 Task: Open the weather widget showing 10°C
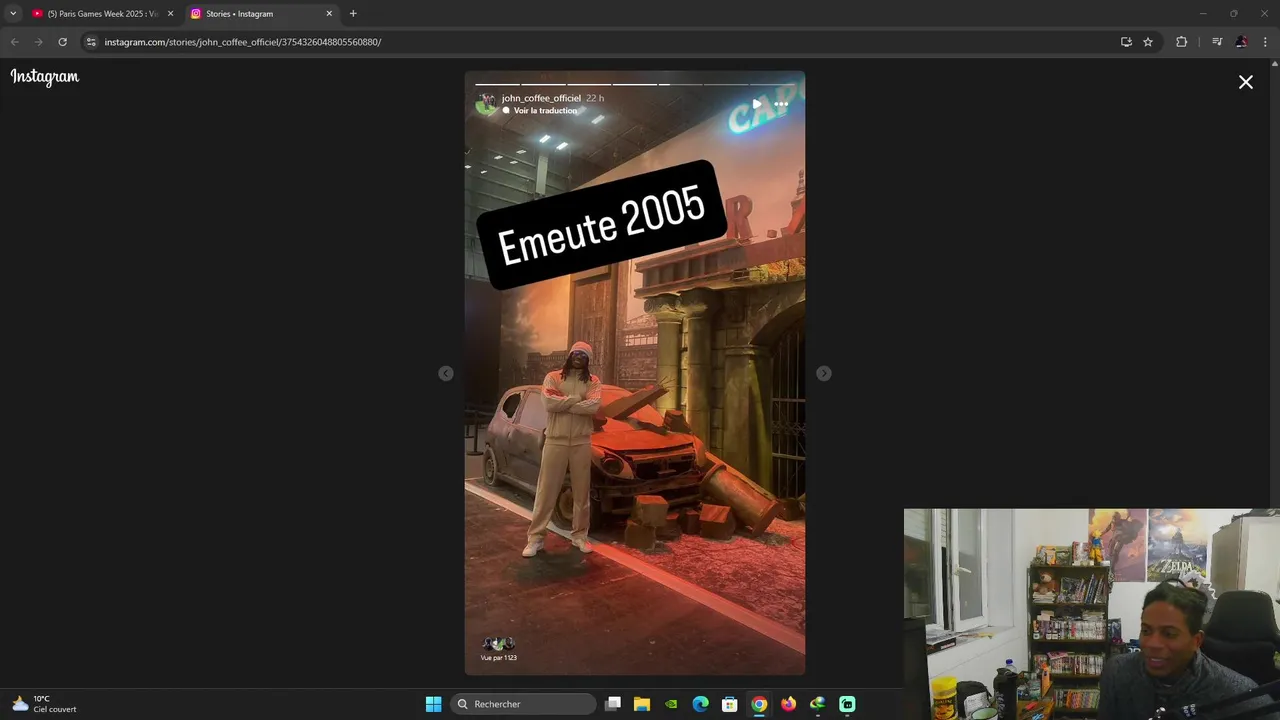click(x=44, y=704)
